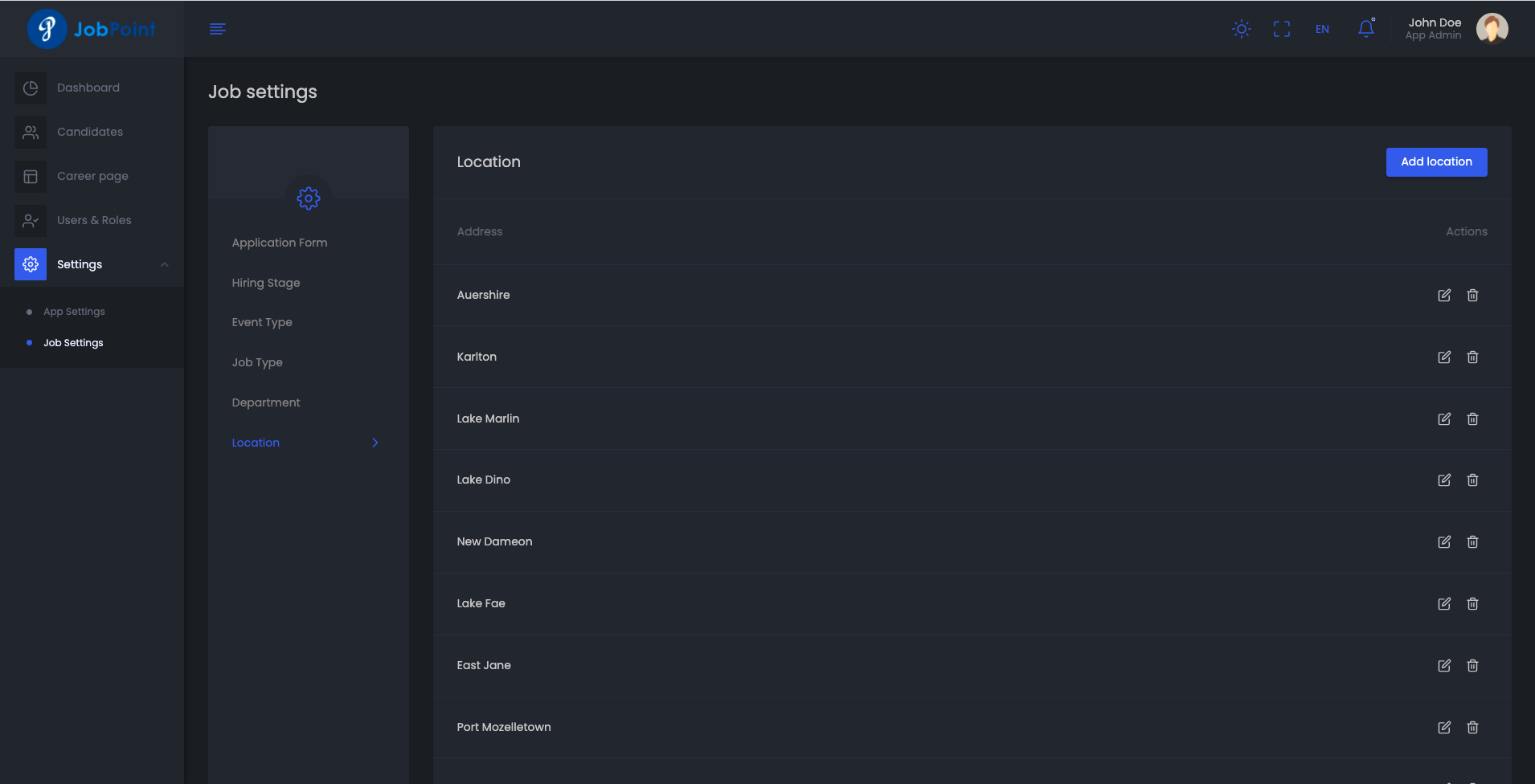Open the Department settings tab
Viewport: 1535px width, 784px height.
pyautogui.click(x=266, y=402)
